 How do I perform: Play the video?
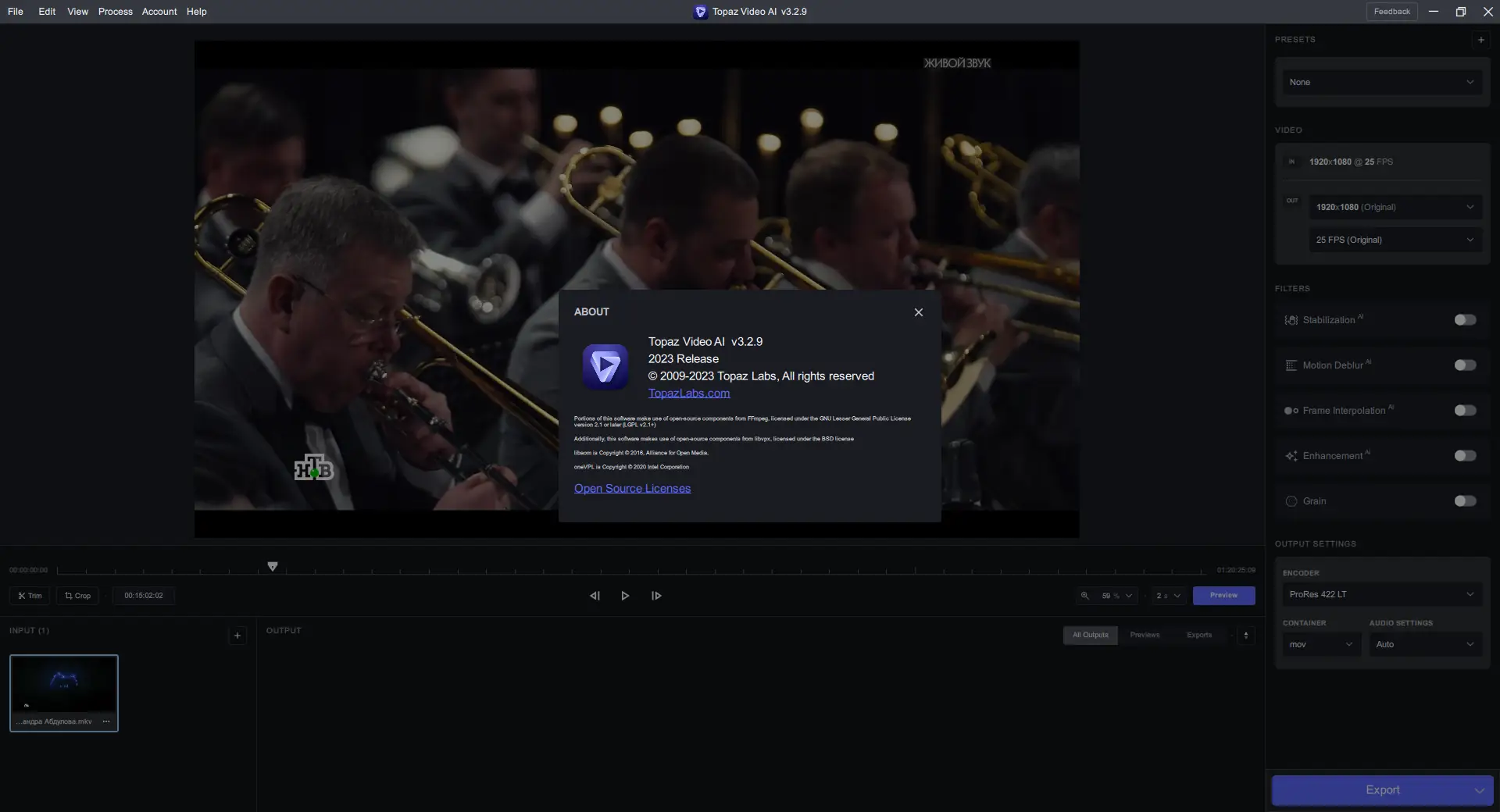click(x=625, y=596)
